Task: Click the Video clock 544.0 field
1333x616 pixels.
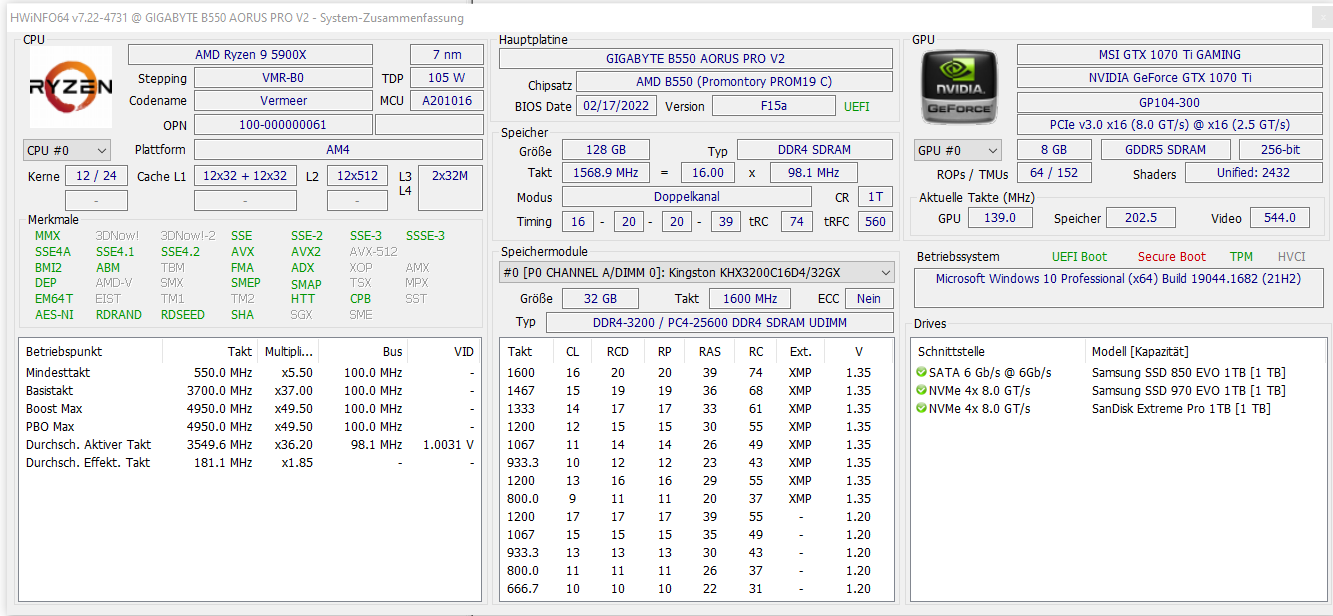Action: click(x=1279, y=218)
